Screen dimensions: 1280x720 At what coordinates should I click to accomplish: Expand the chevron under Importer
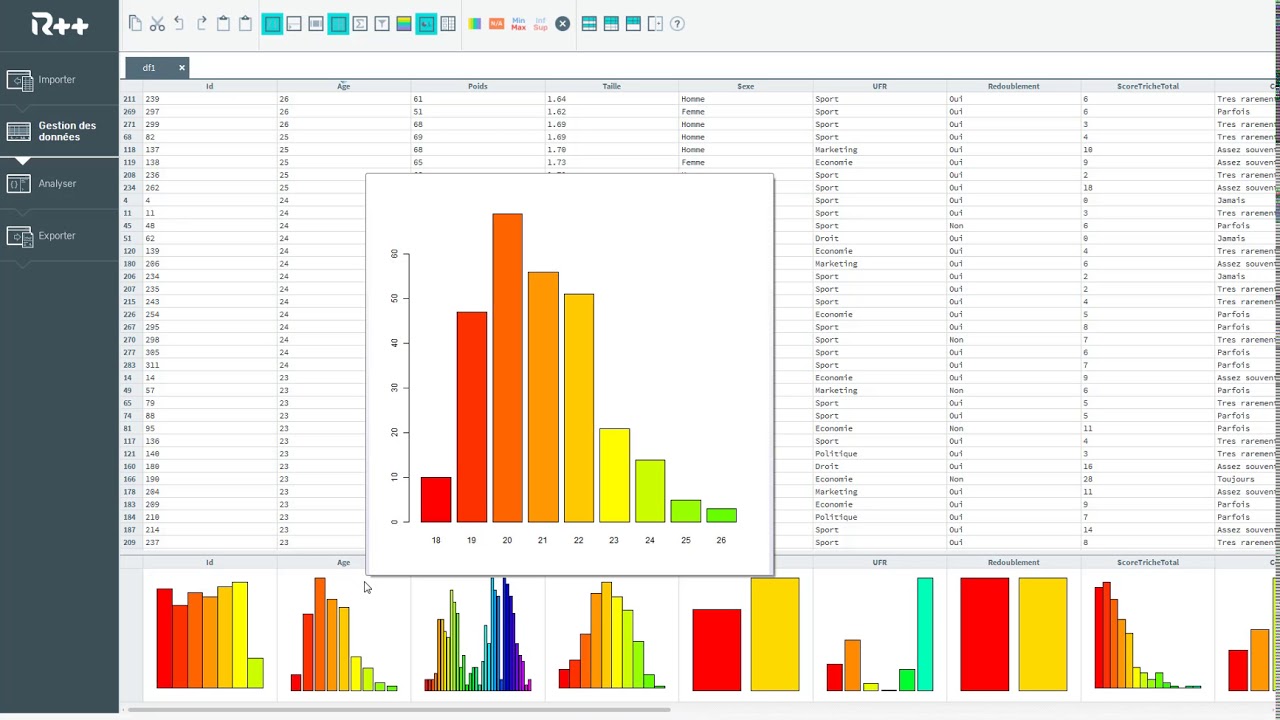coord(21,109)
